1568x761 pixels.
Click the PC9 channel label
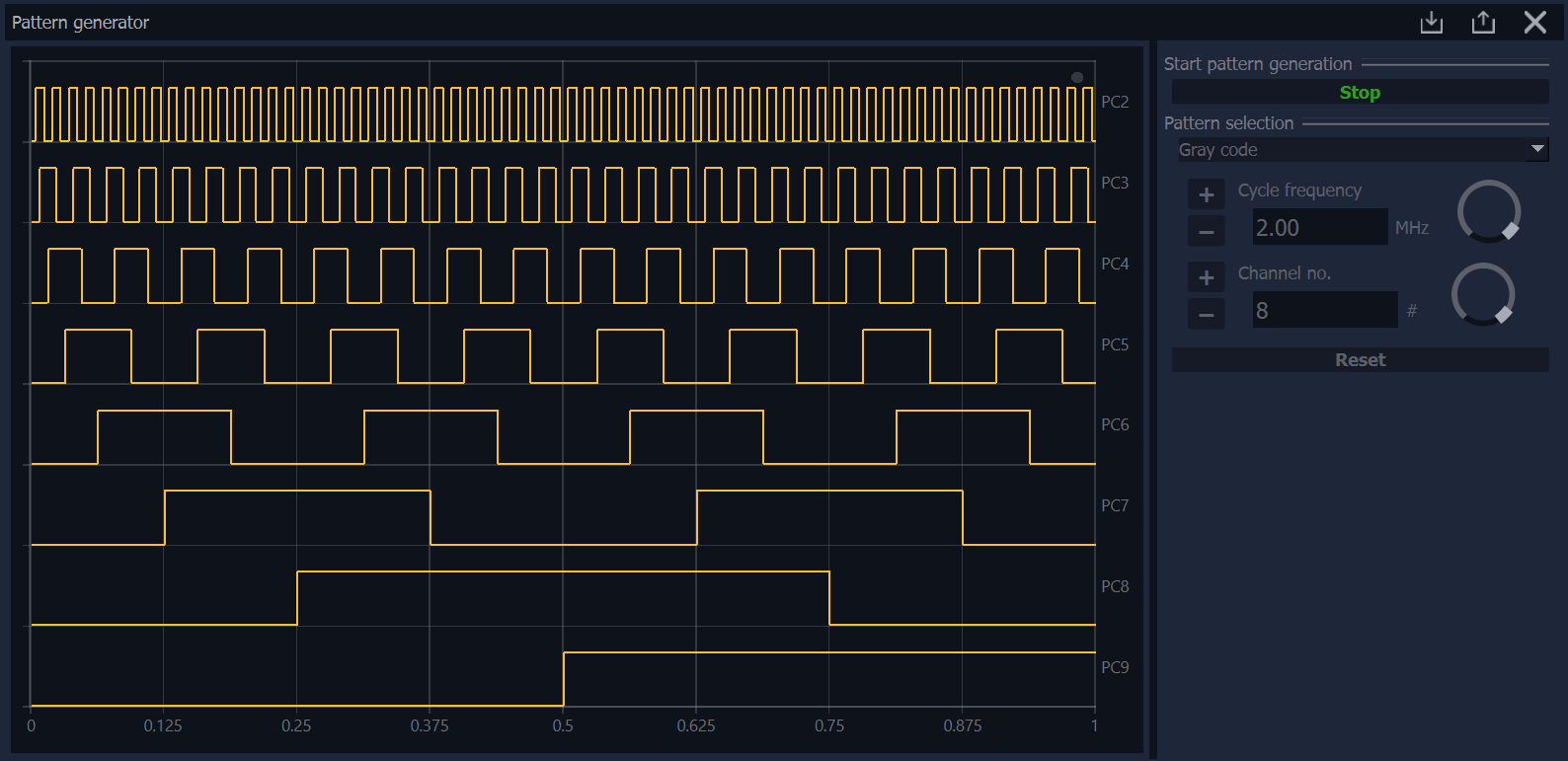coord(1115,667)
